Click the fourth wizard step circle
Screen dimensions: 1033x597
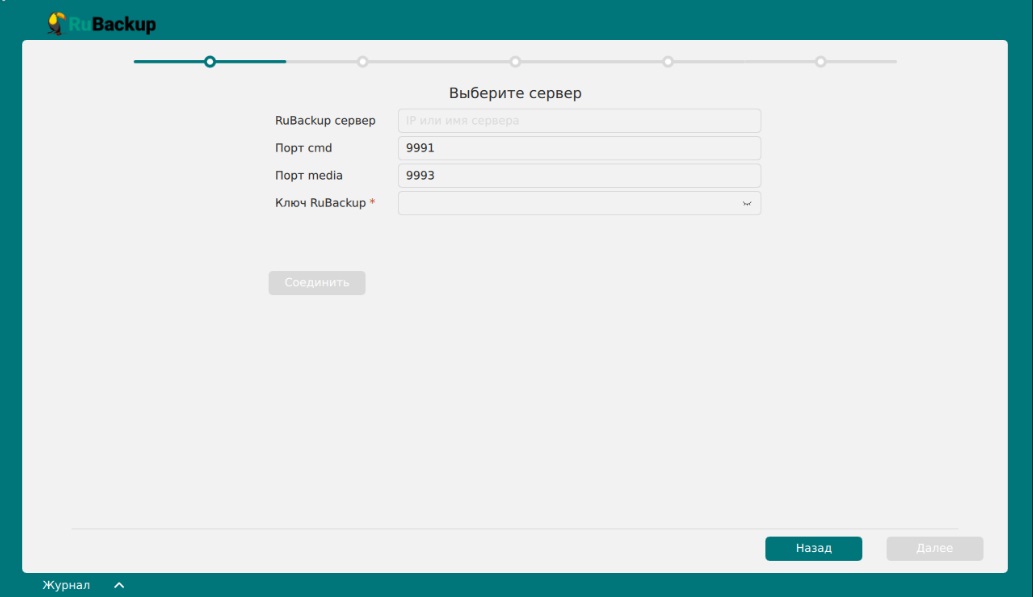point(667,62)
